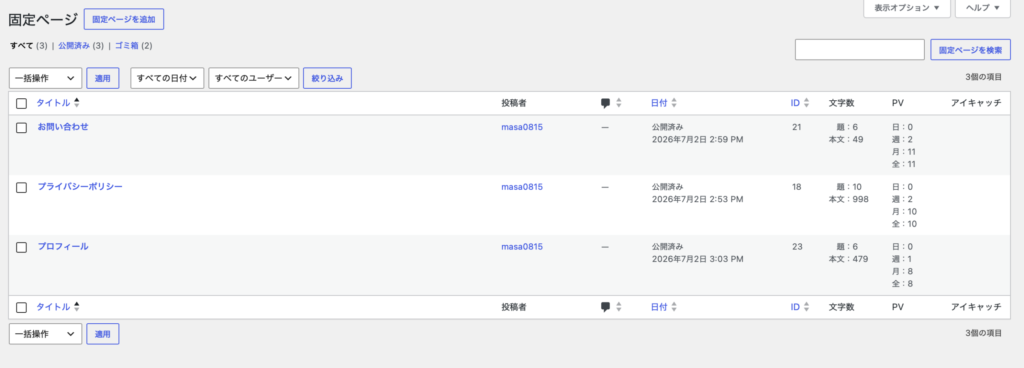Open the お問い合わせ page title link

pos(63,127)
